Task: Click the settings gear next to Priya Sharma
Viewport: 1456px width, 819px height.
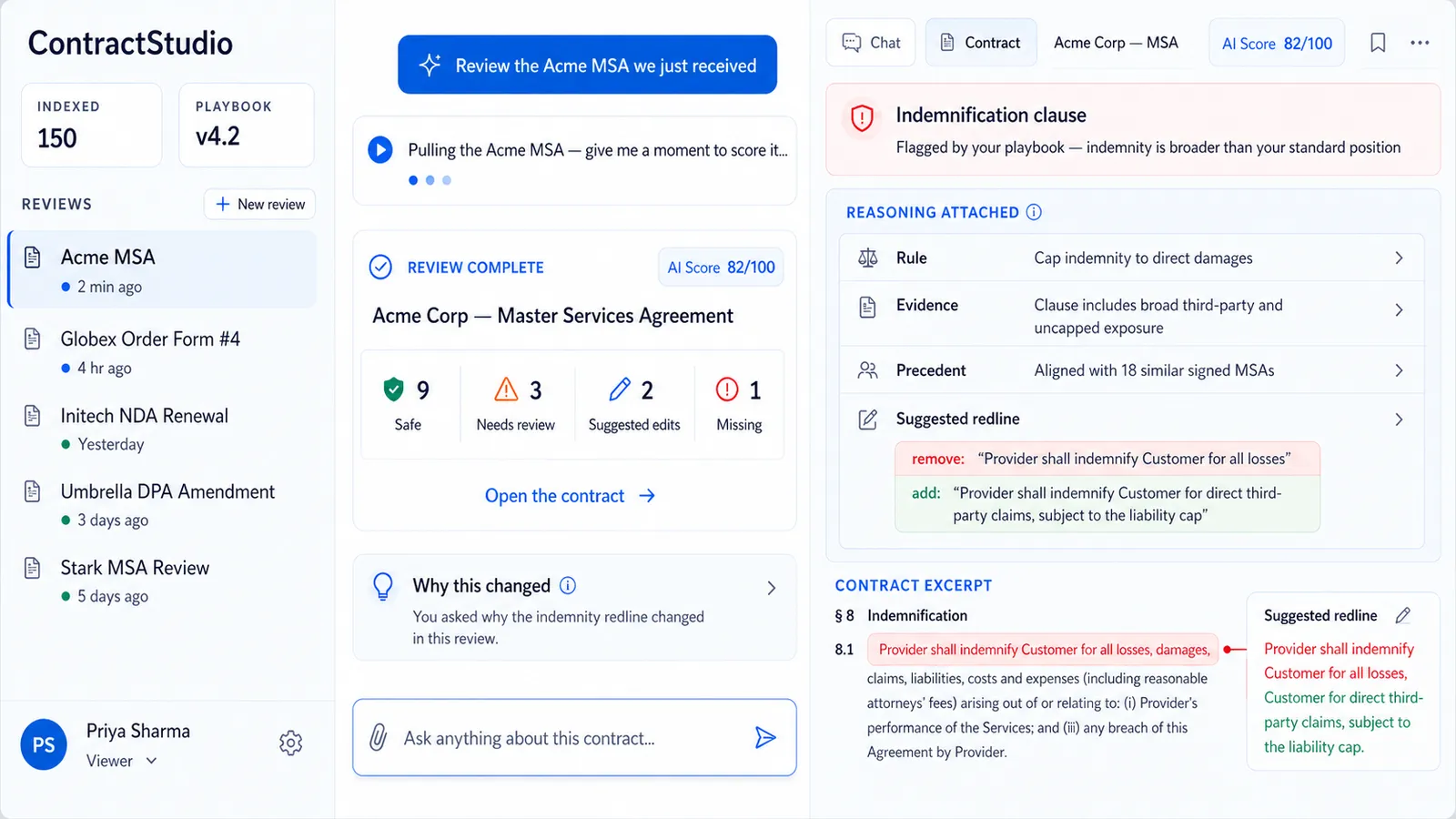Action: coord(290,743)
